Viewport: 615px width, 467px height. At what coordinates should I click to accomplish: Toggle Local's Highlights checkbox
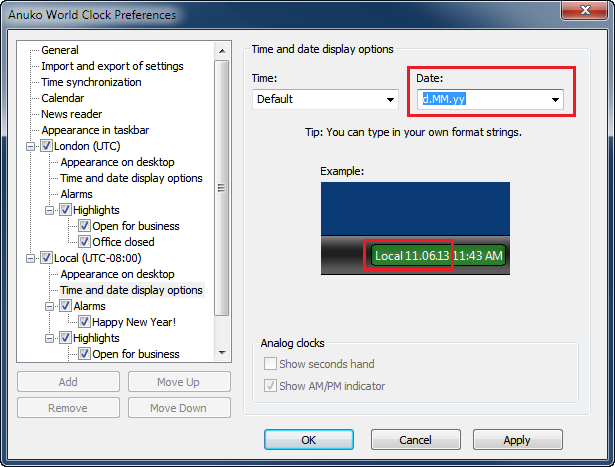pyautogui.click(x=65, y=338)
